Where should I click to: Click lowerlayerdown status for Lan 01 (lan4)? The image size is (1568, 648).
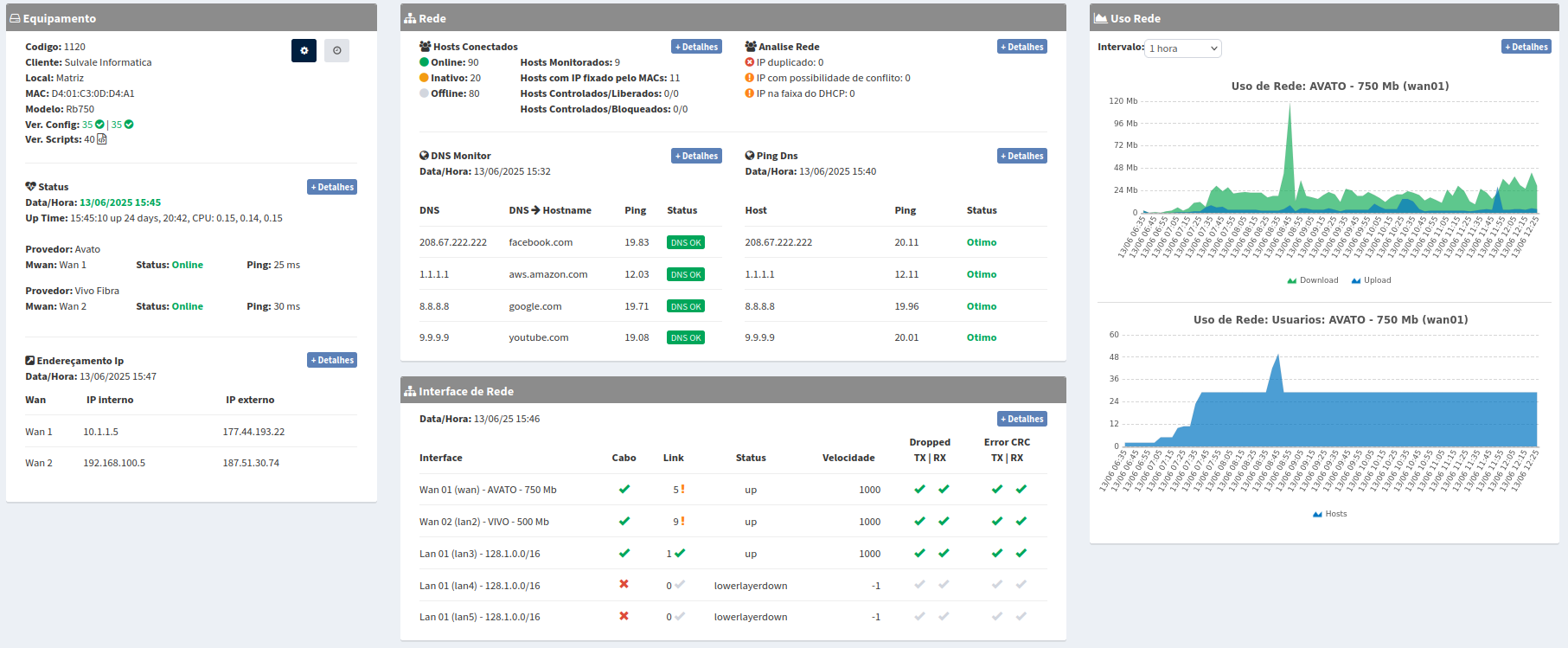pos(751,586)
